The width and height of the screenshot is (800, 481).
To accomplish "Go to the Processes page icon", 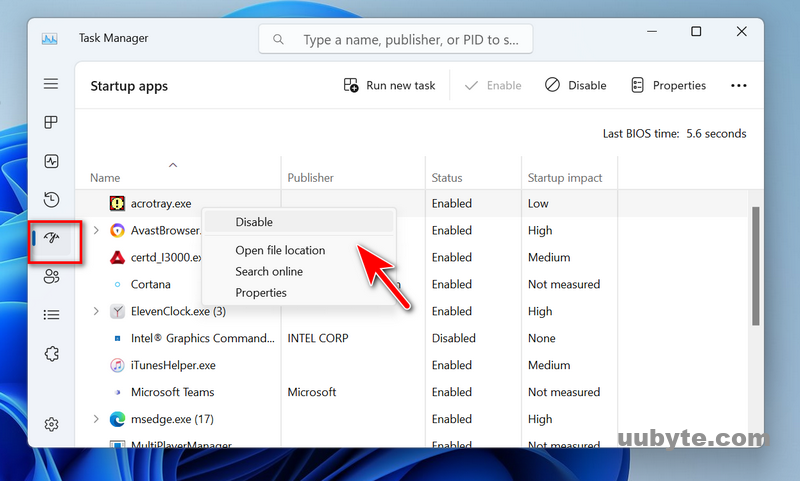I will pyautogui.click(x=51, y=122).
